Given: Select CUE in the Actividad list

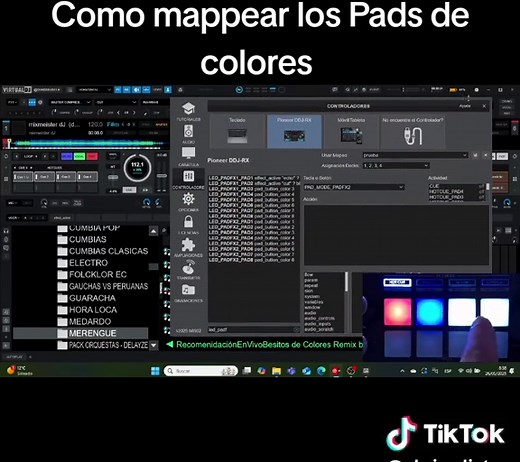Looking at the screenshot, I should pos(456,186).
